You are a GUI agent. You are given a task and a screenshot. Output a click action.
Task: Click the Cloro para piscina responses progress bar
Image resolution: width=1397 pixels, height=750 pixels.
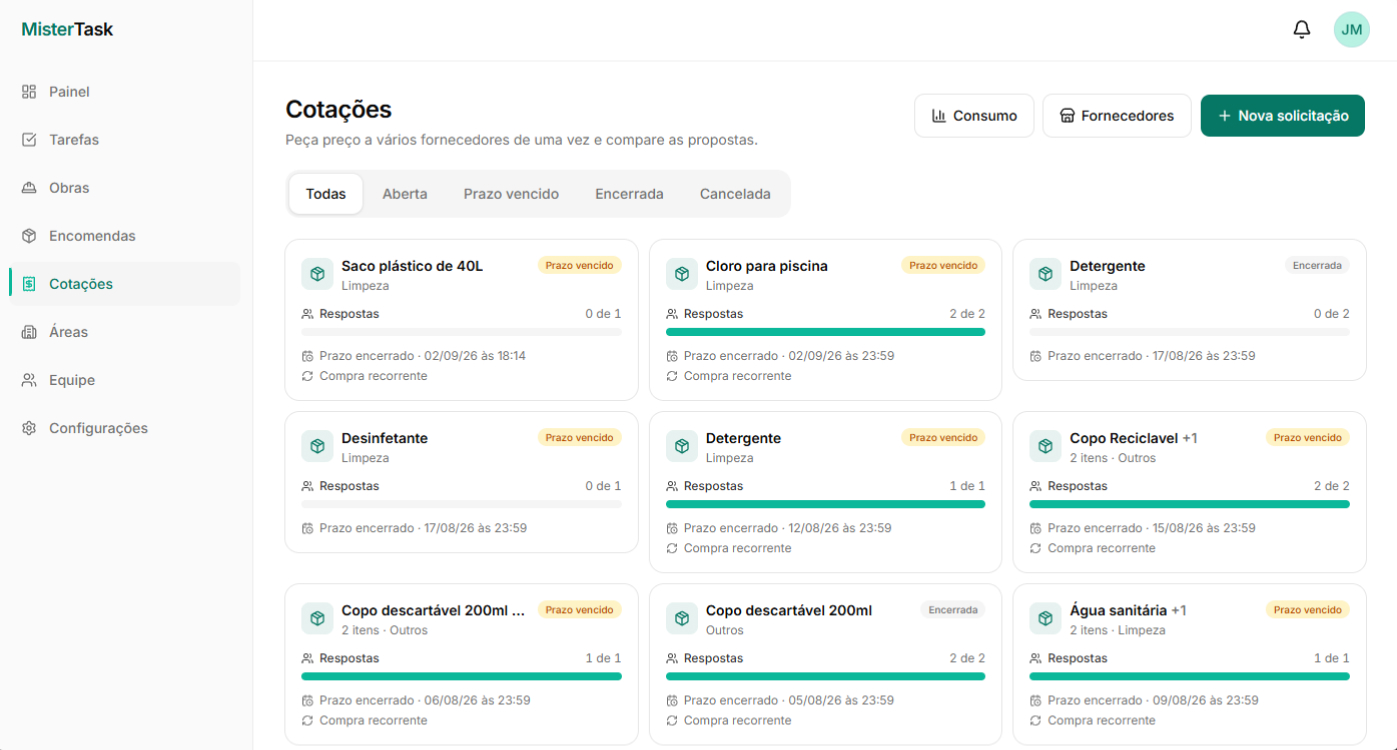click(x=825, y=332)
